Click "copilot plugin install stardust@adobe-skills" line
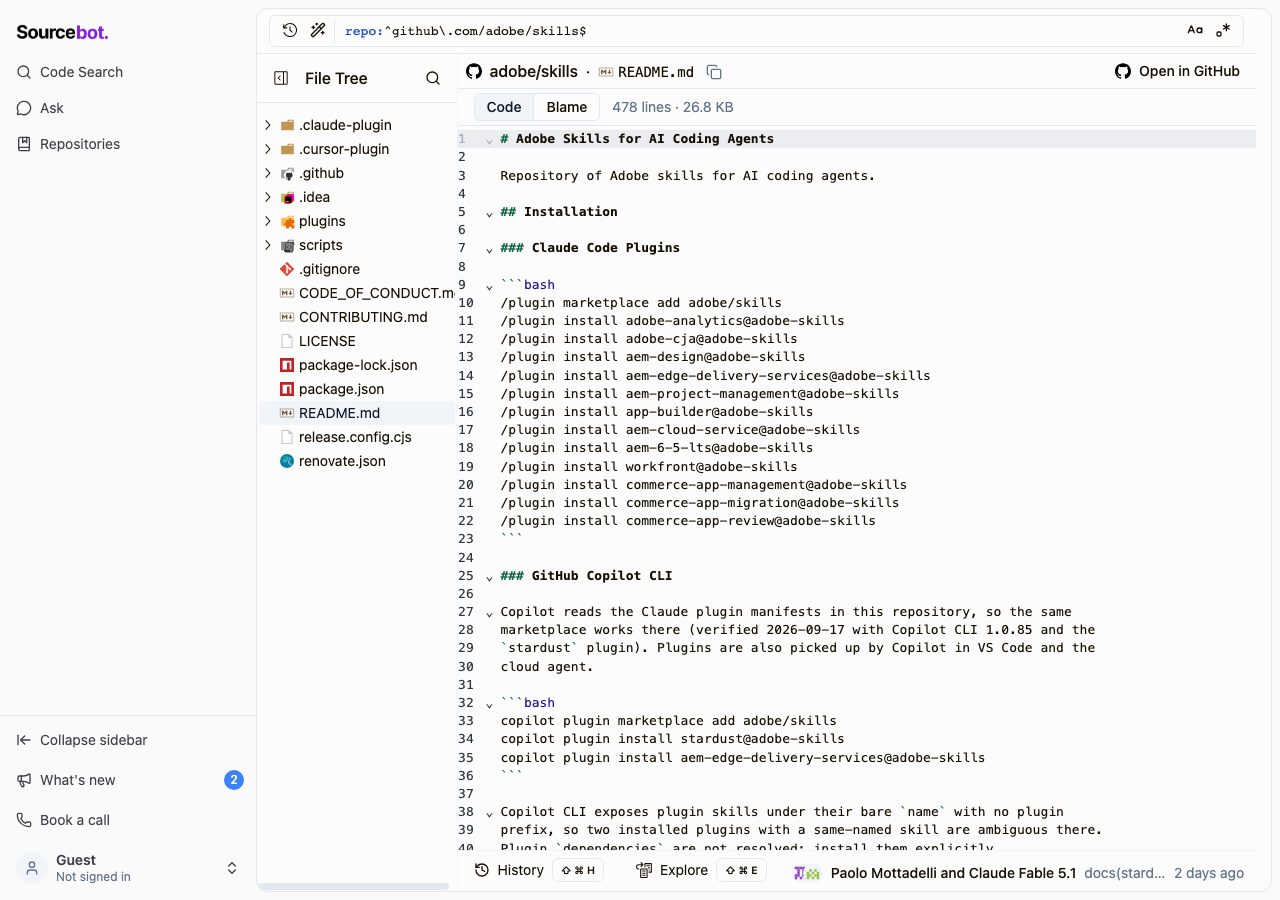The width and height of the screenshot is (1280, 900). tap(672, 739)
